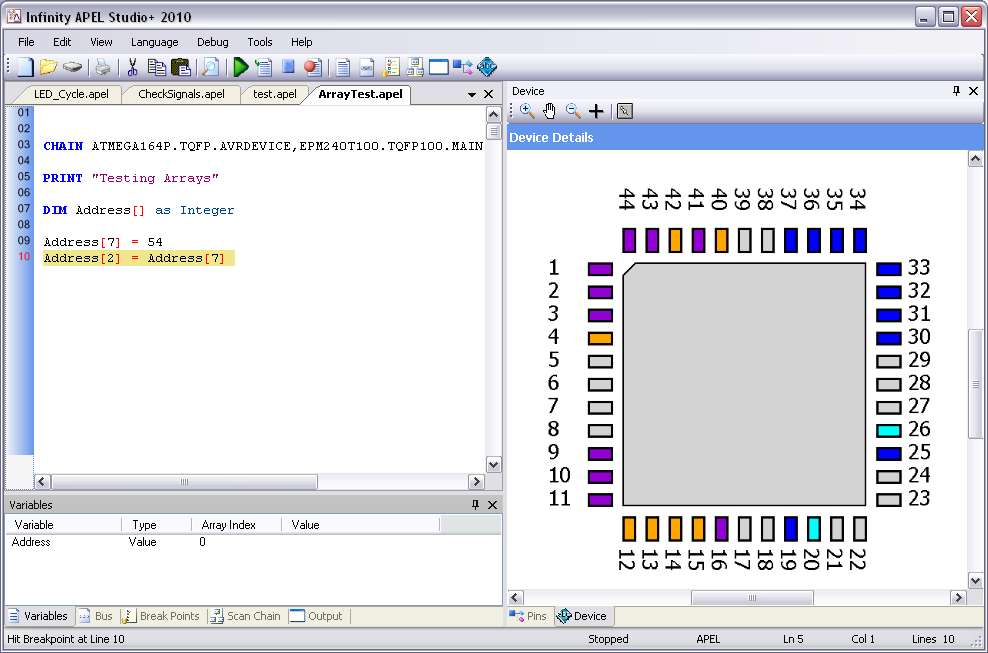Select the hand pan tool in Device panel
Image resolution: width=988 pixels, height=653 pixels.
[x=550, y=111]
